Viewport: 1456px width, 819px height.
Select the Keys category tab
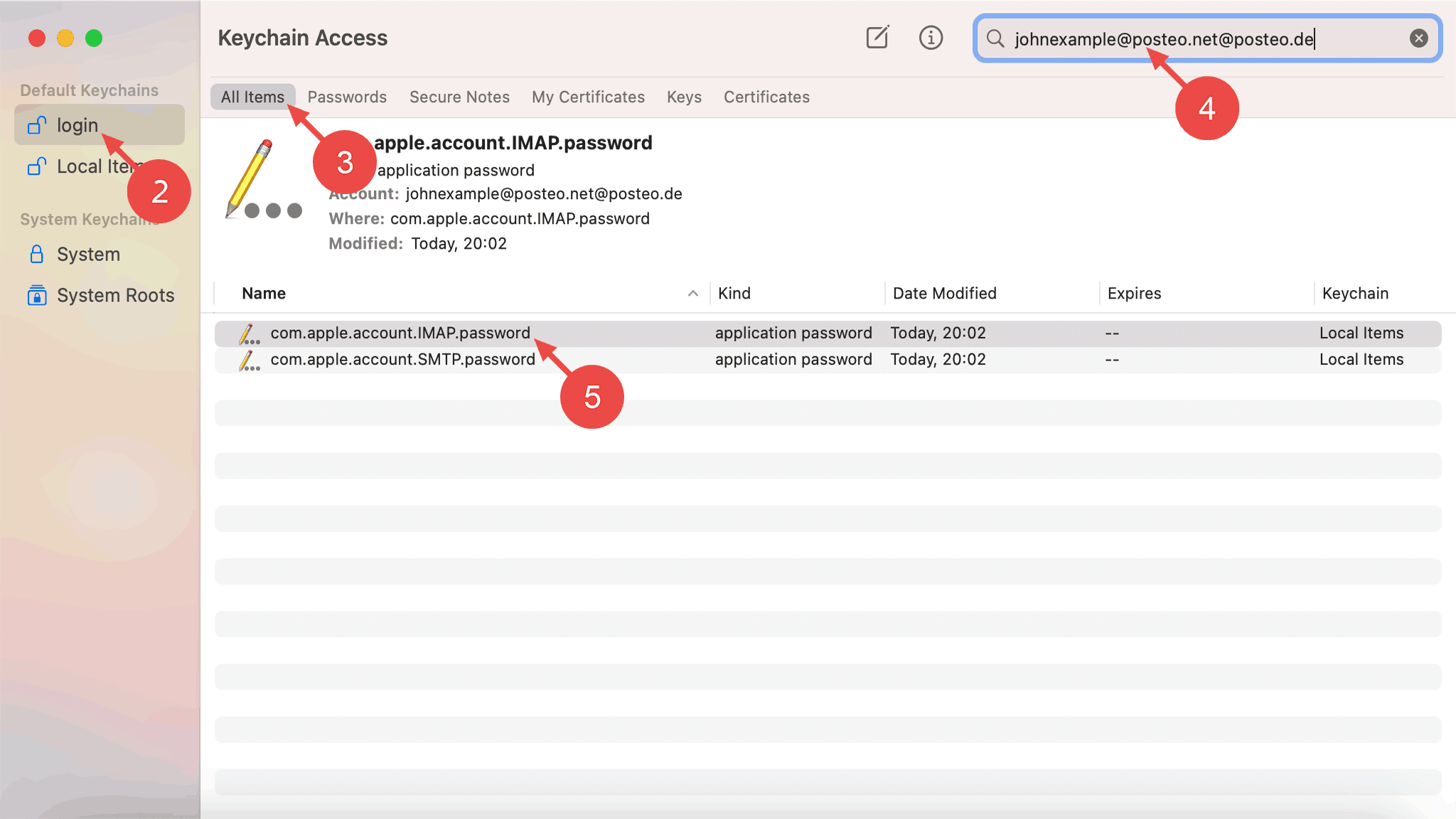[x=684, y=97]
